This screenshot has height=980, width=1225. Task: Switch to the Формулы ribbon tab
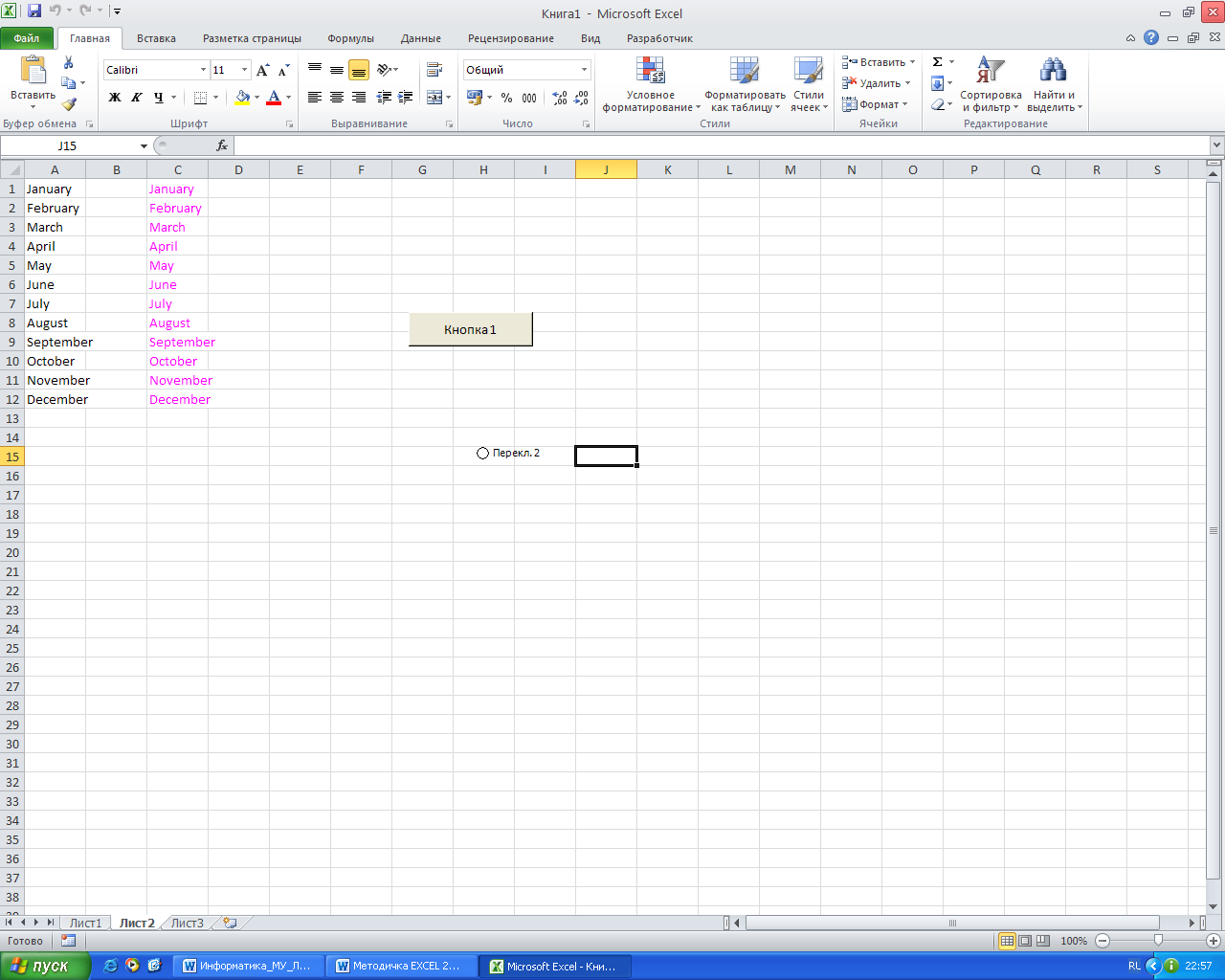(350, 38)
